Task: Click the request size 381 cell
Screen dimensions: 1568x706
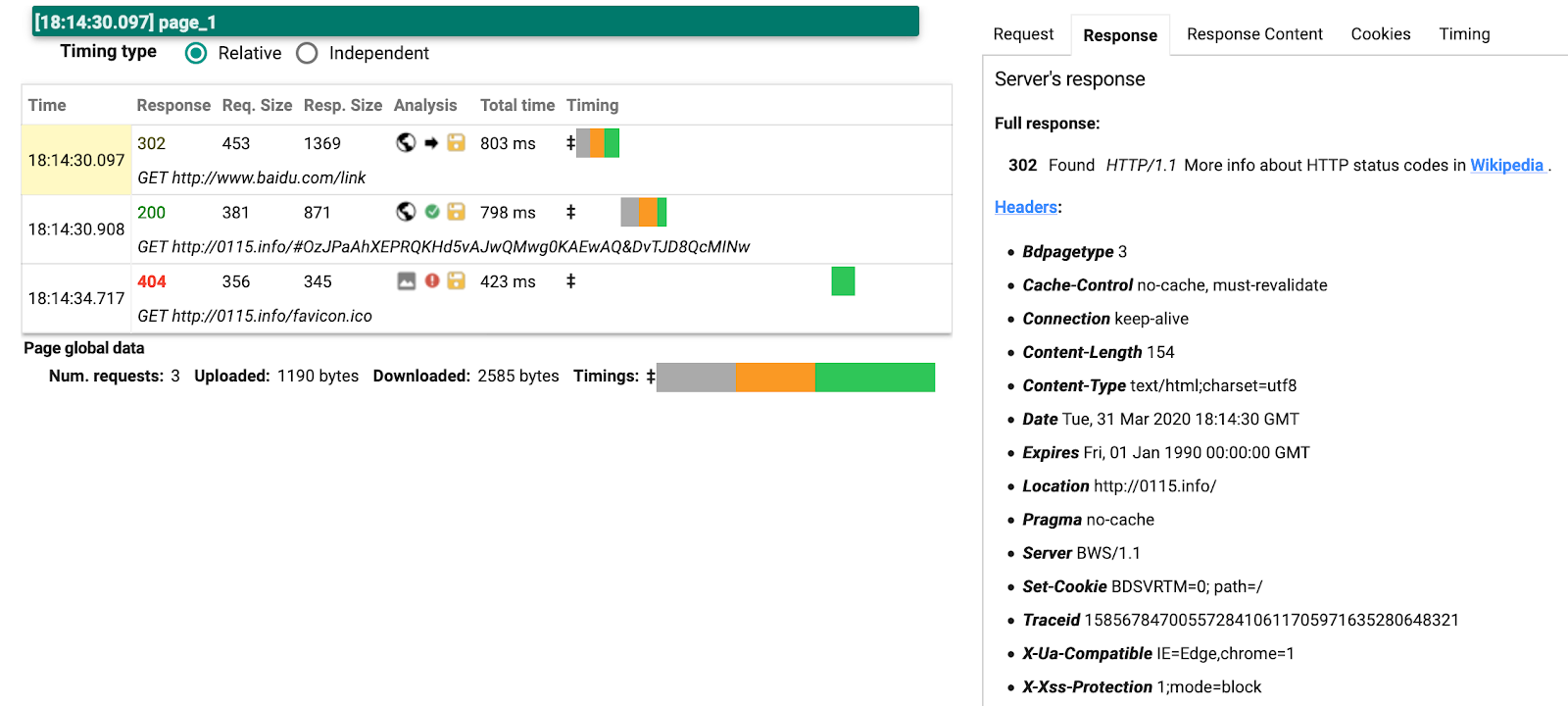Action: (236, 212)
